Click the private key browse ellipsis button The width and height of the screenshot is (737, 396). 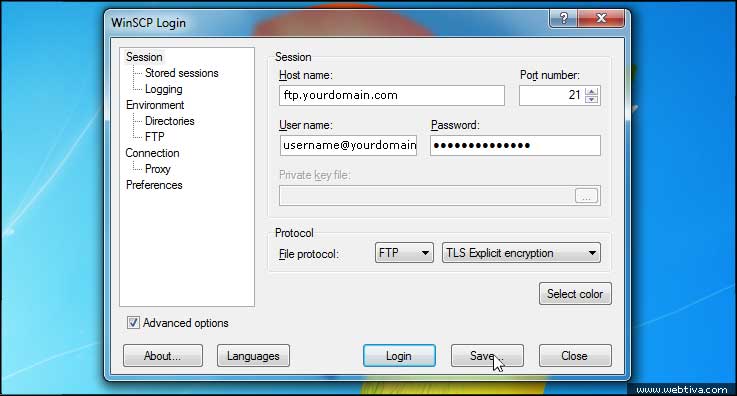[x=586, y=196]
